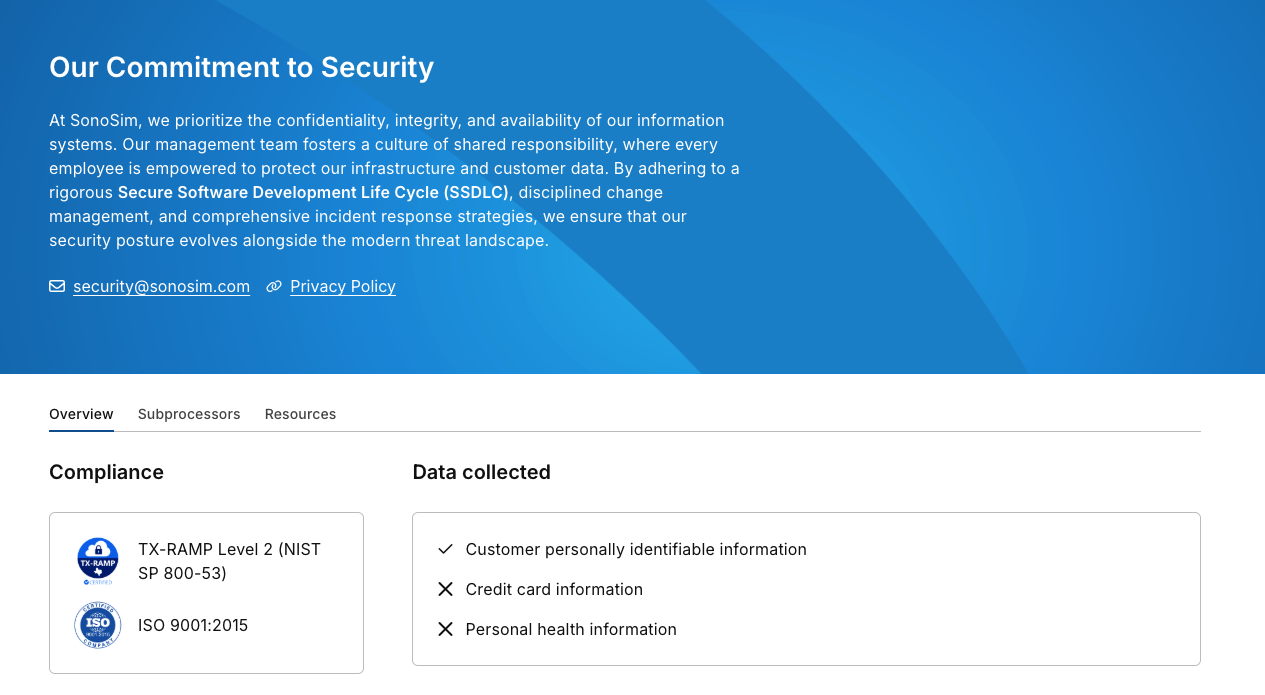The height and width of the screenshot is (695, 1265).
Task: Click checkmark icon for customer personally identifiable information
Action: tap(446, 549)
